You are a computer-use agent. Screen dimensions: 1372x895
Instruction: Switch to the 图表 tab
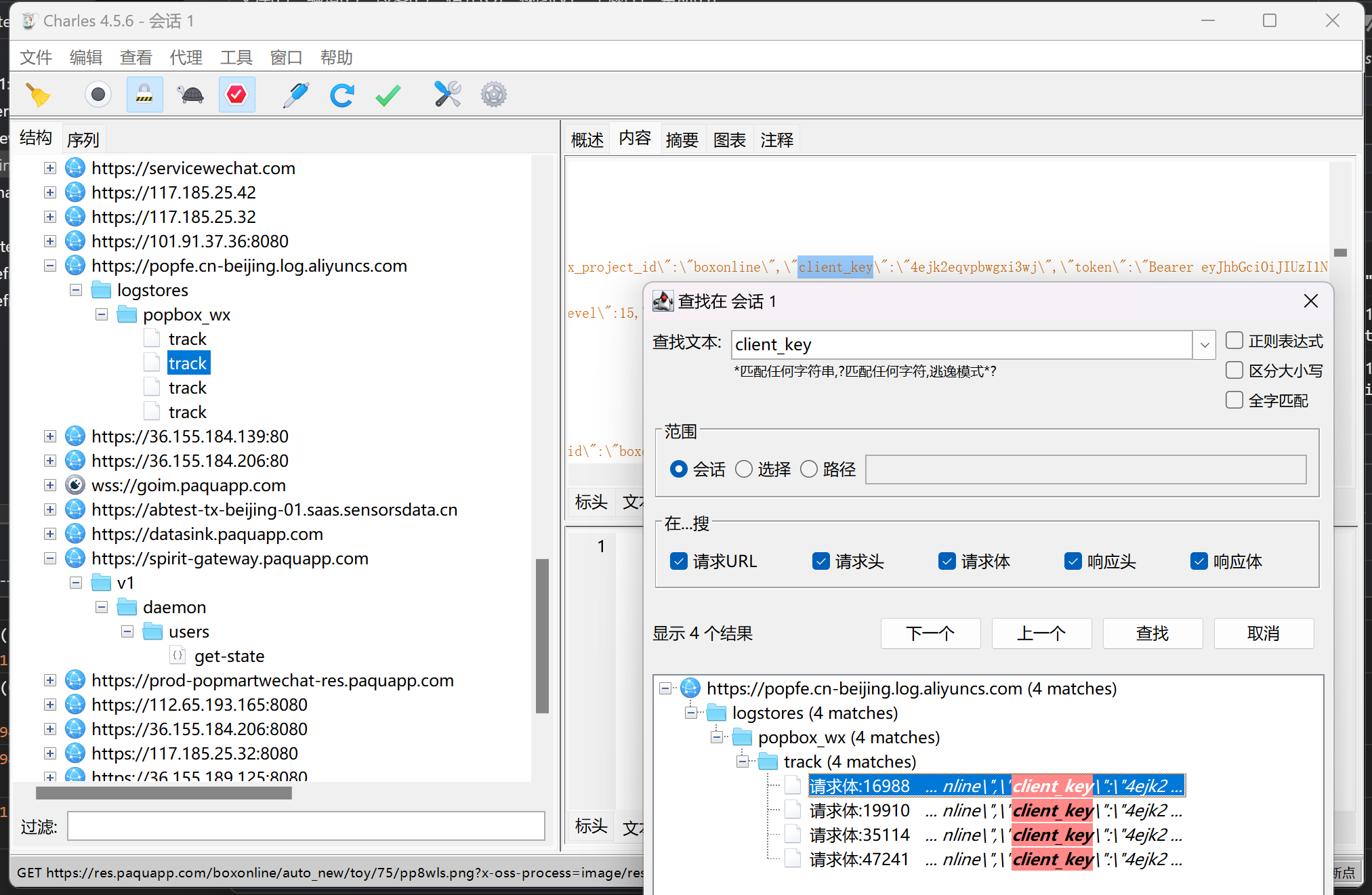coord(730,140)
